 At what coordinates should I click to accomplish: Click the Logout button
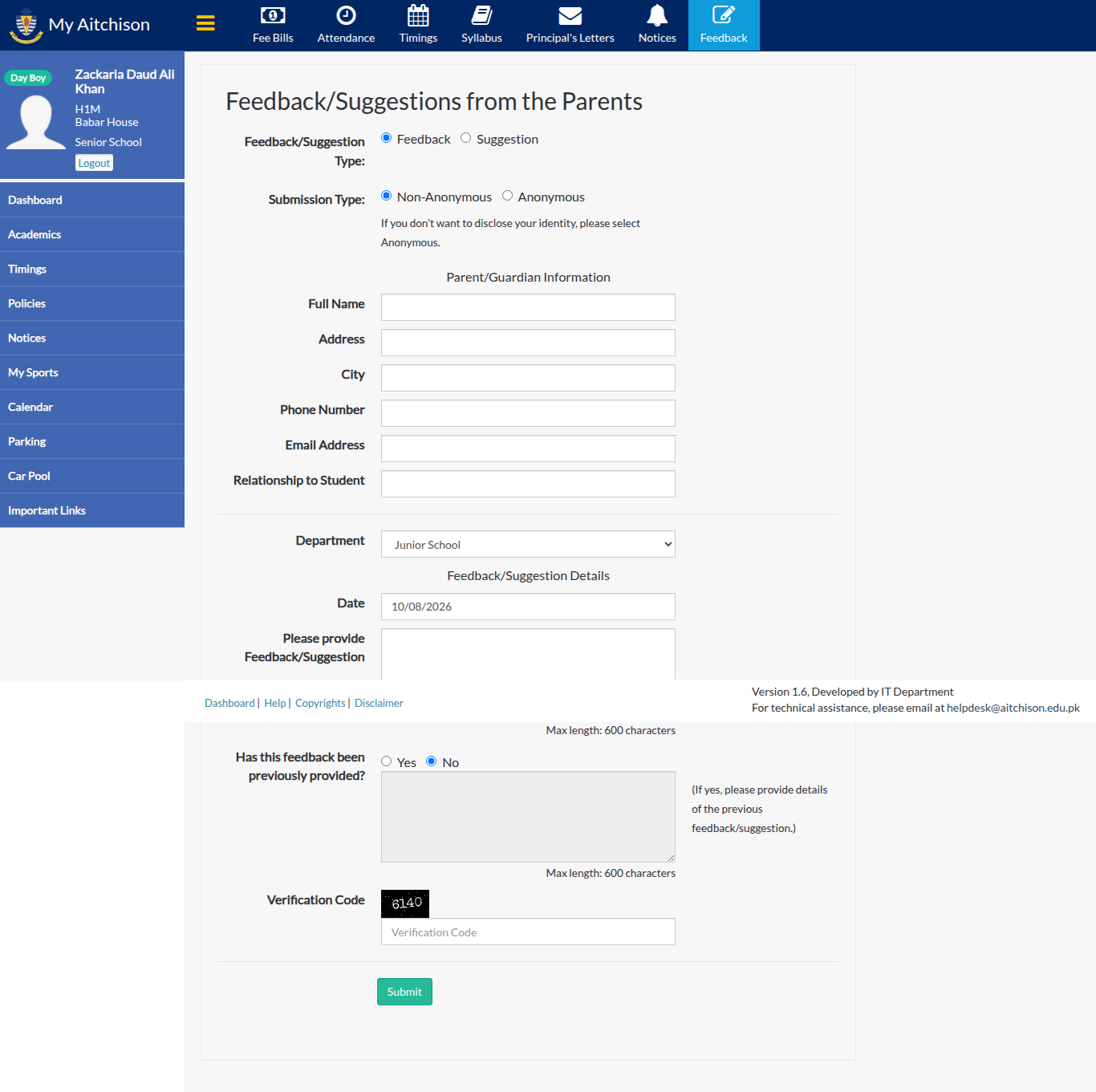click(94, 163)
